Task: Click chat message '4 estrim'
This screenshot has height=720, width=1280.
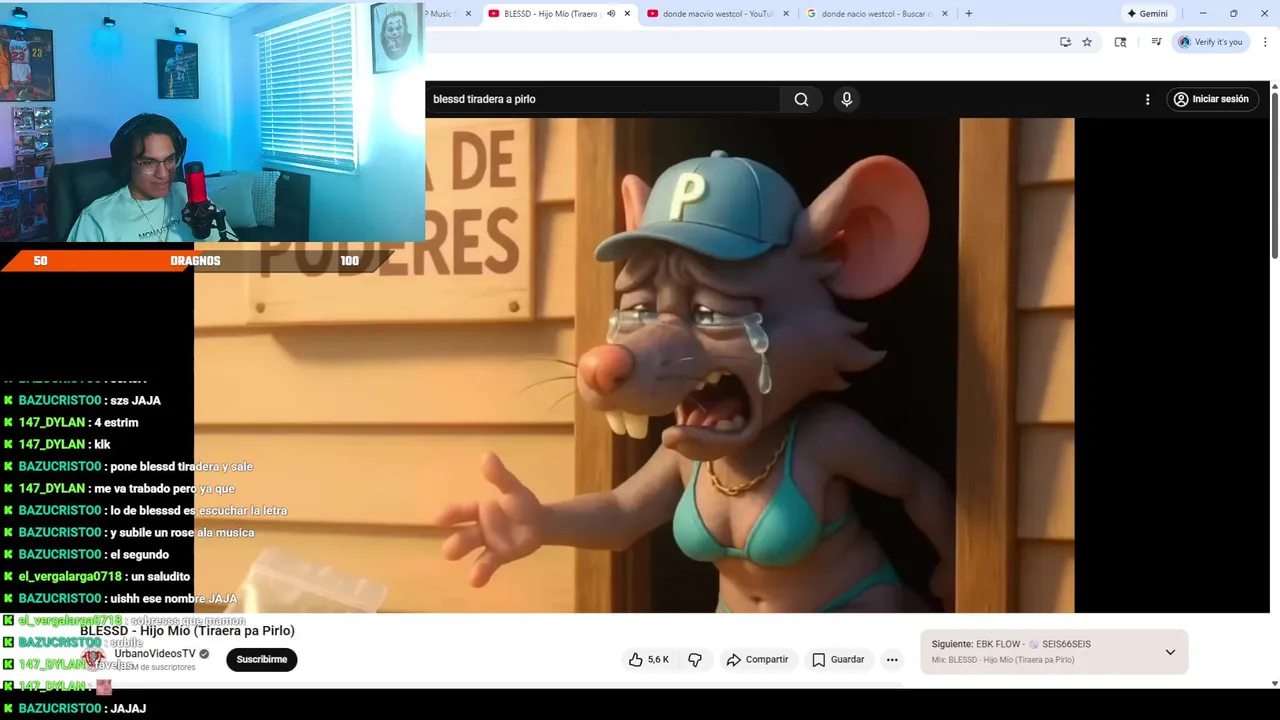Action: [x=116, y=422]
